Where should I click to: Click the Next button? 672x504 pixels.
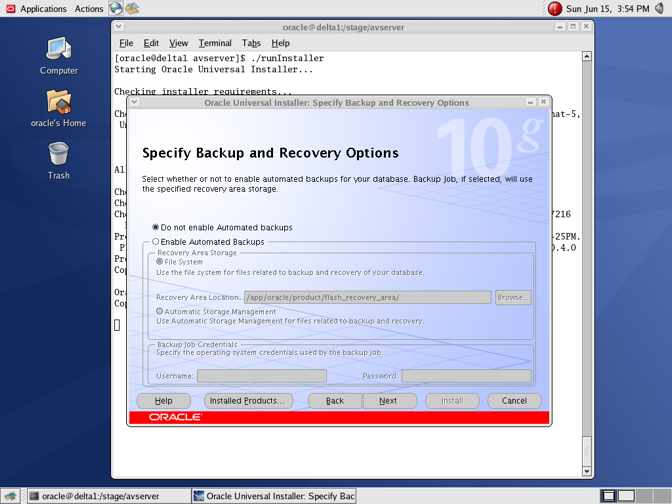[390, 401]
